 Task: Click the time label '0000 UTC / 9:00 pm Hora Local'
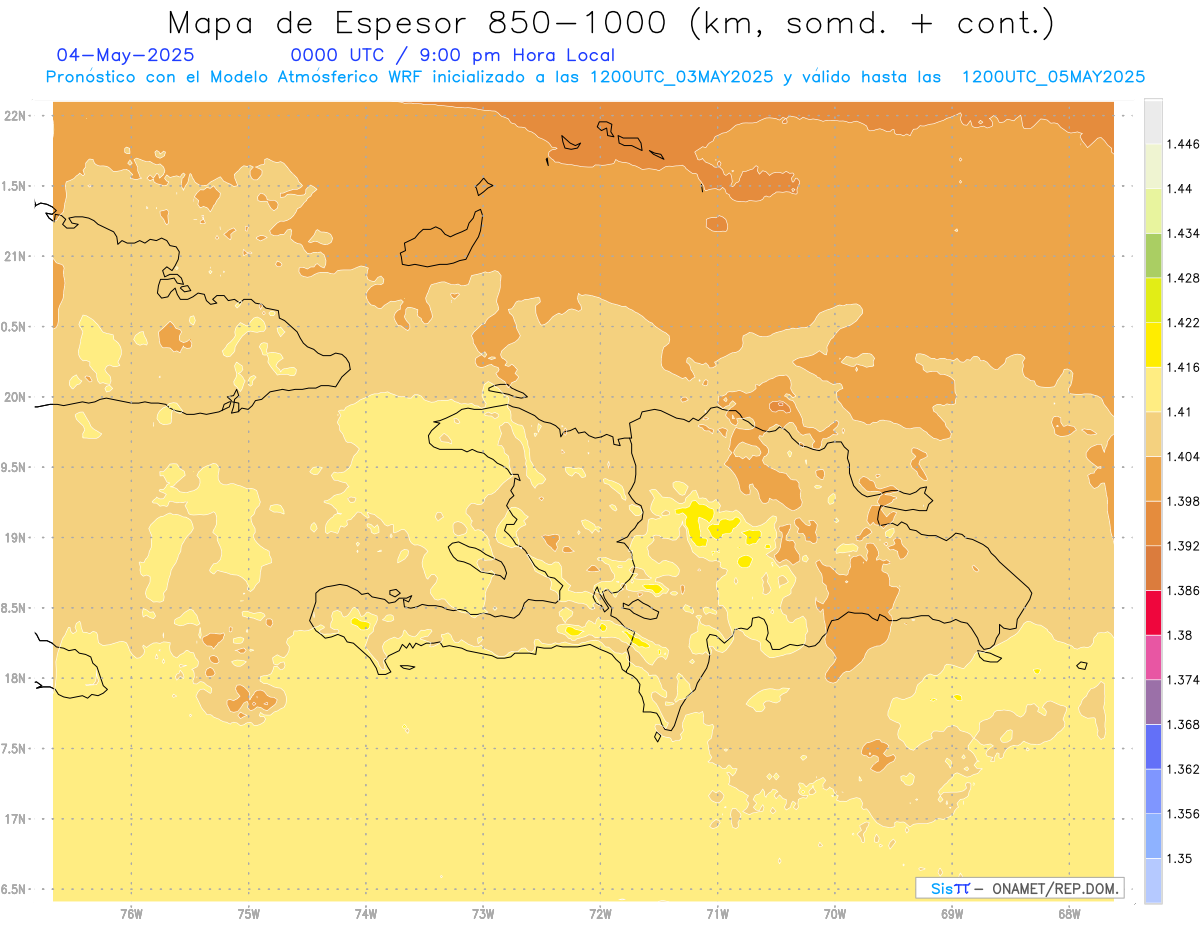[x=452, y=56]
